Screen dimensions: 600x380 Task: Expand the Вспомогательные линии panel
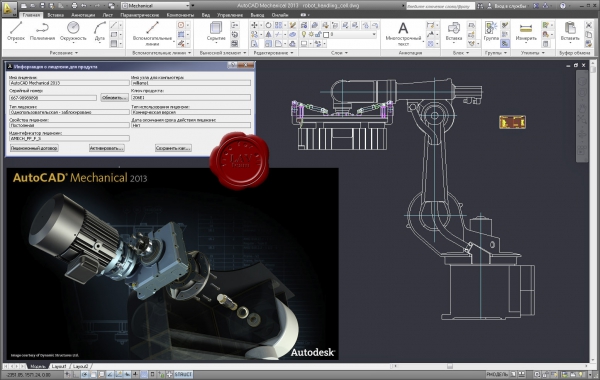click(x=161, y=53)
